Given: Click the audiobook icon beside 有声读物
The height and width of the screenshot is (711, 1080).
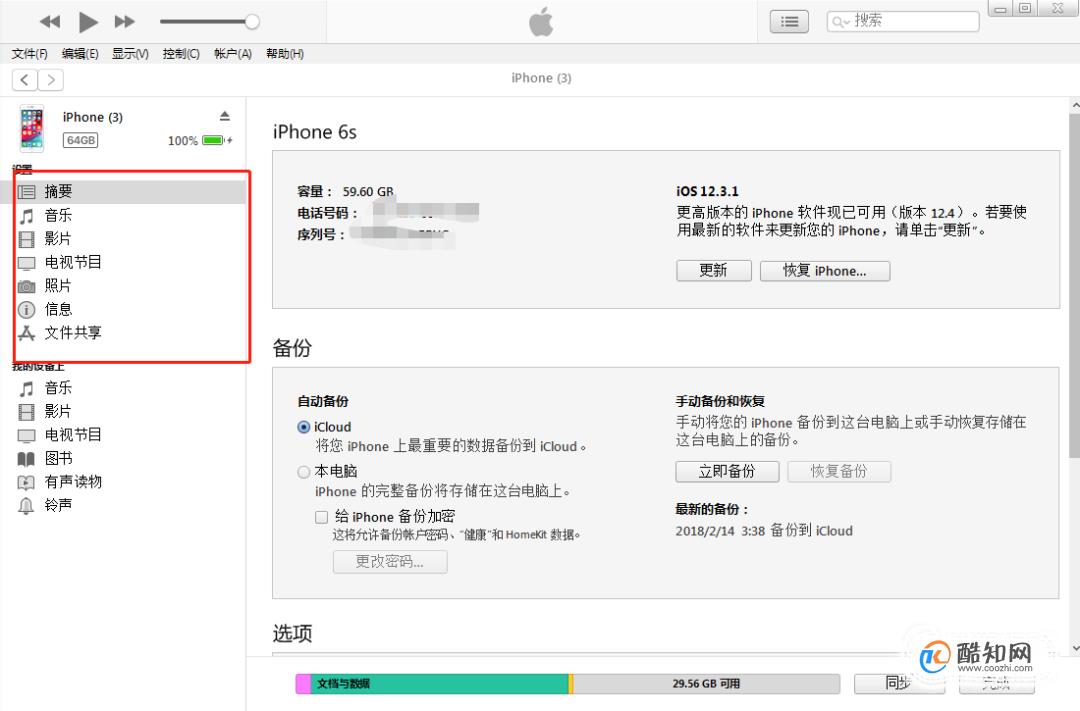Looking at the screenshot, I should click(x=26, y=482).
